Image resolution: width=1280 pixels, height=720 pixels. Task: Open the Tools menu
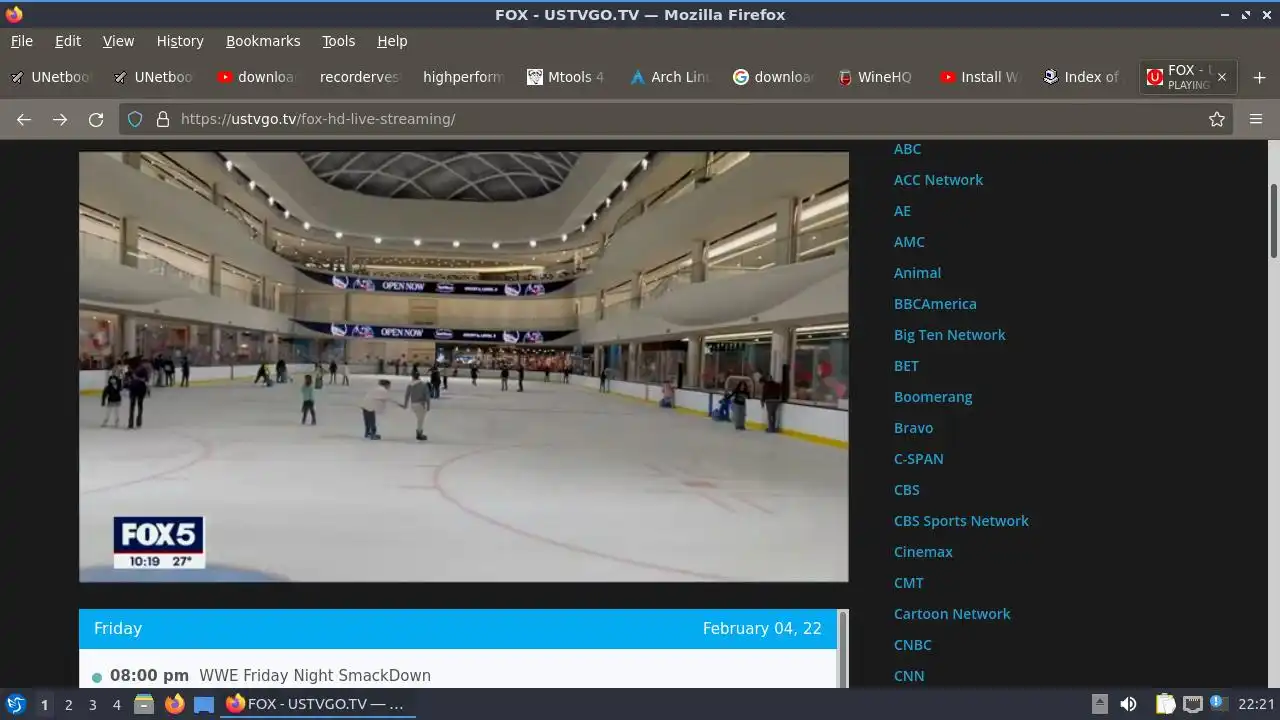click(338, 41)
